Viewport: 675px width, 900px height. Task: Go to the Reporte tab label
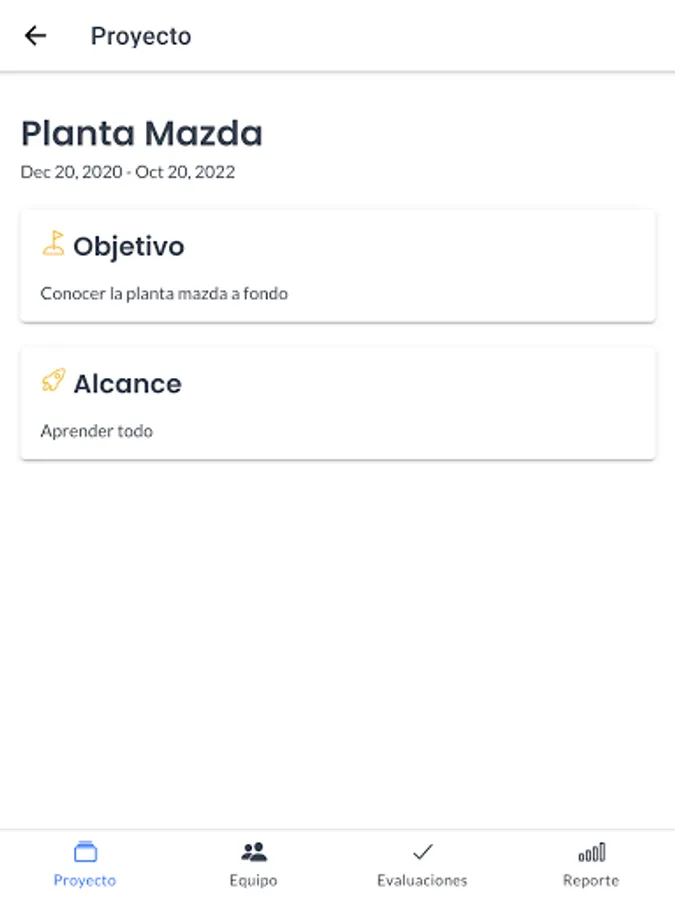[590, 881]
